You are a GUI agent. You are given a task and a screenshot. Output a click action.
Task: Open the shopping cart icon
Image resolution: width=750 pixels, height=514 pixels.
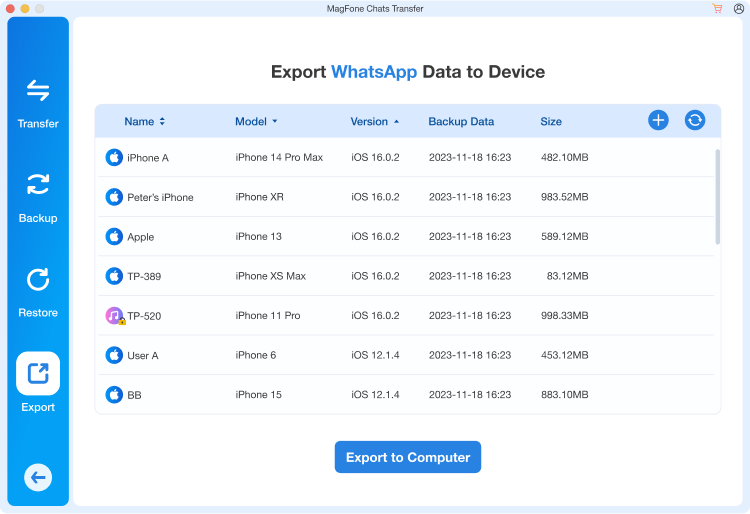pos(718,9)
